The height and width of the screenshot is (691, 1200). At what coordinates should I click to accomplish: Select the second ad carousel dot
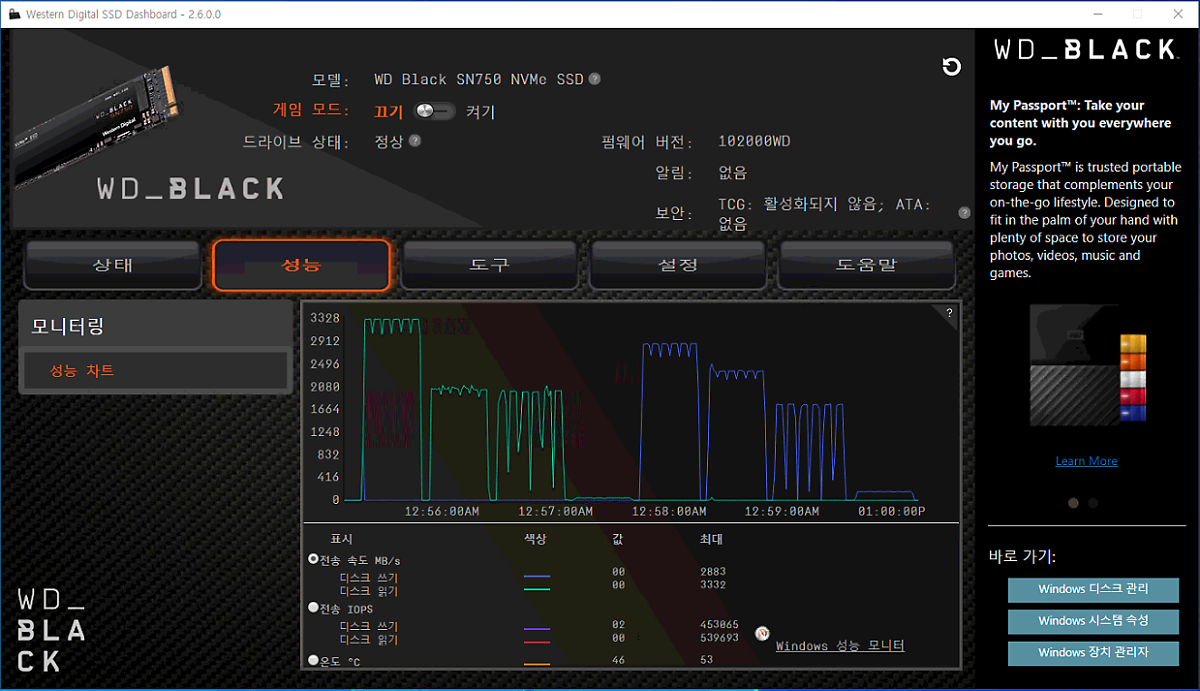point(1093,503)
